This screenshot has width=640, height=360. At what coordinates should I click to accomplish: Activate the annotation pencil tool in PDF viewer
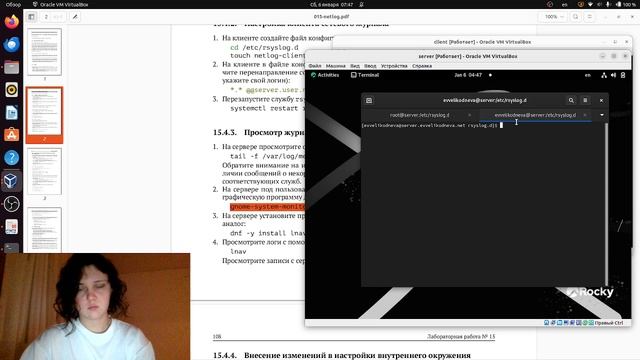pos(75,17)
